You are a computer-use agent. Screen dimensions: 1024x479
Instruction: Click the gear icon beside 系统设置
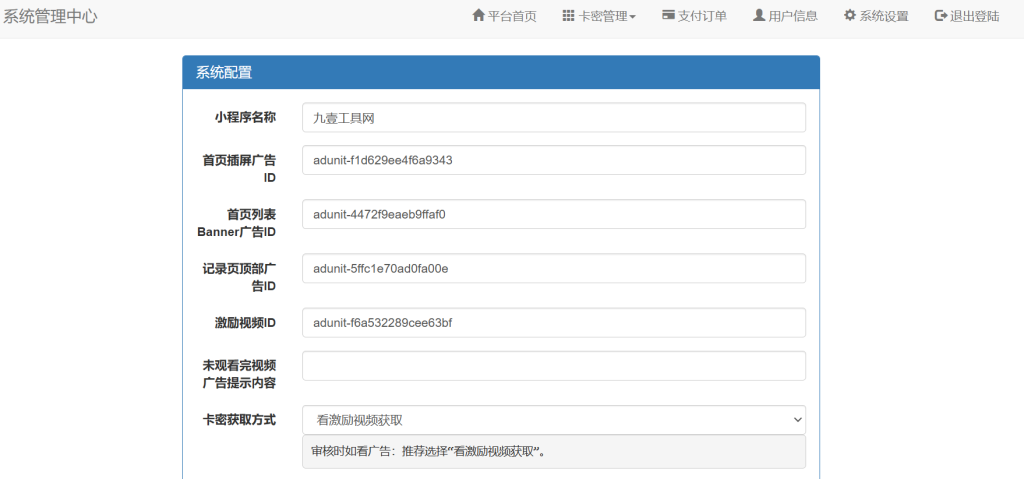[x=850, y=16]
